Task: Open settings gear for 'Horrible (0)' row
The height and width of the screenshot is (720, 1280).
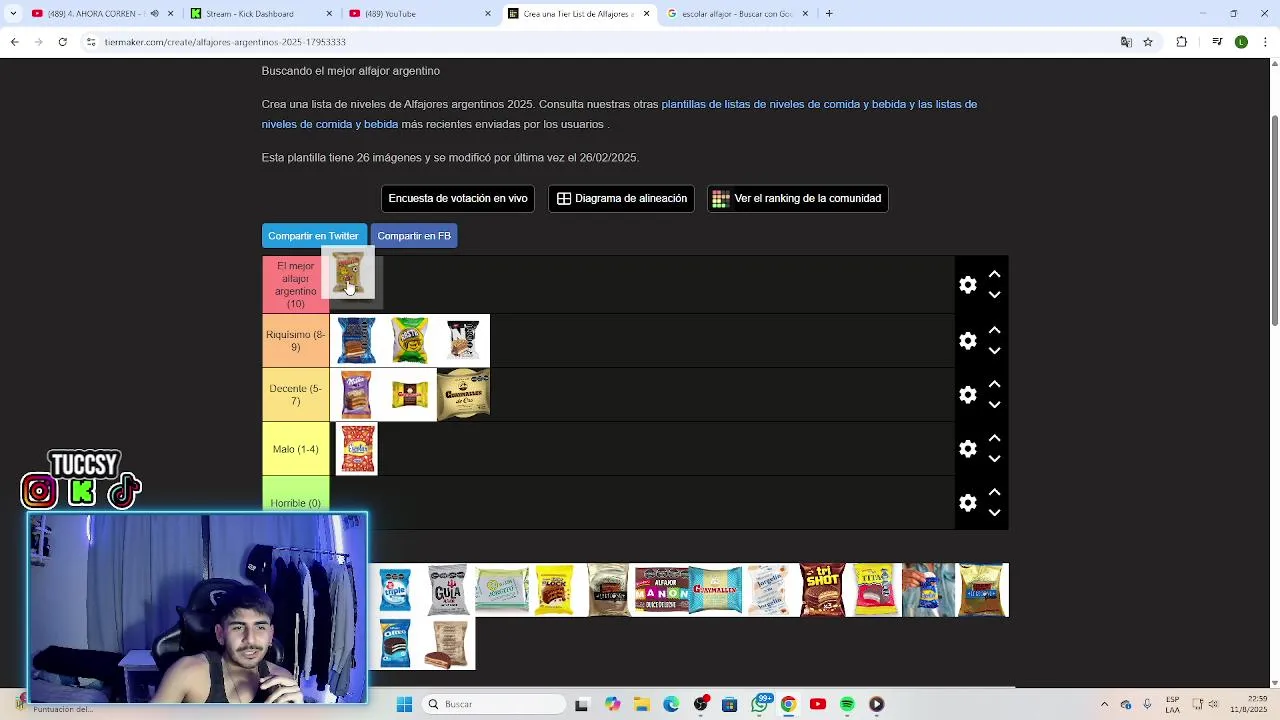Action: pyautogui.click(x=967, y=503)
